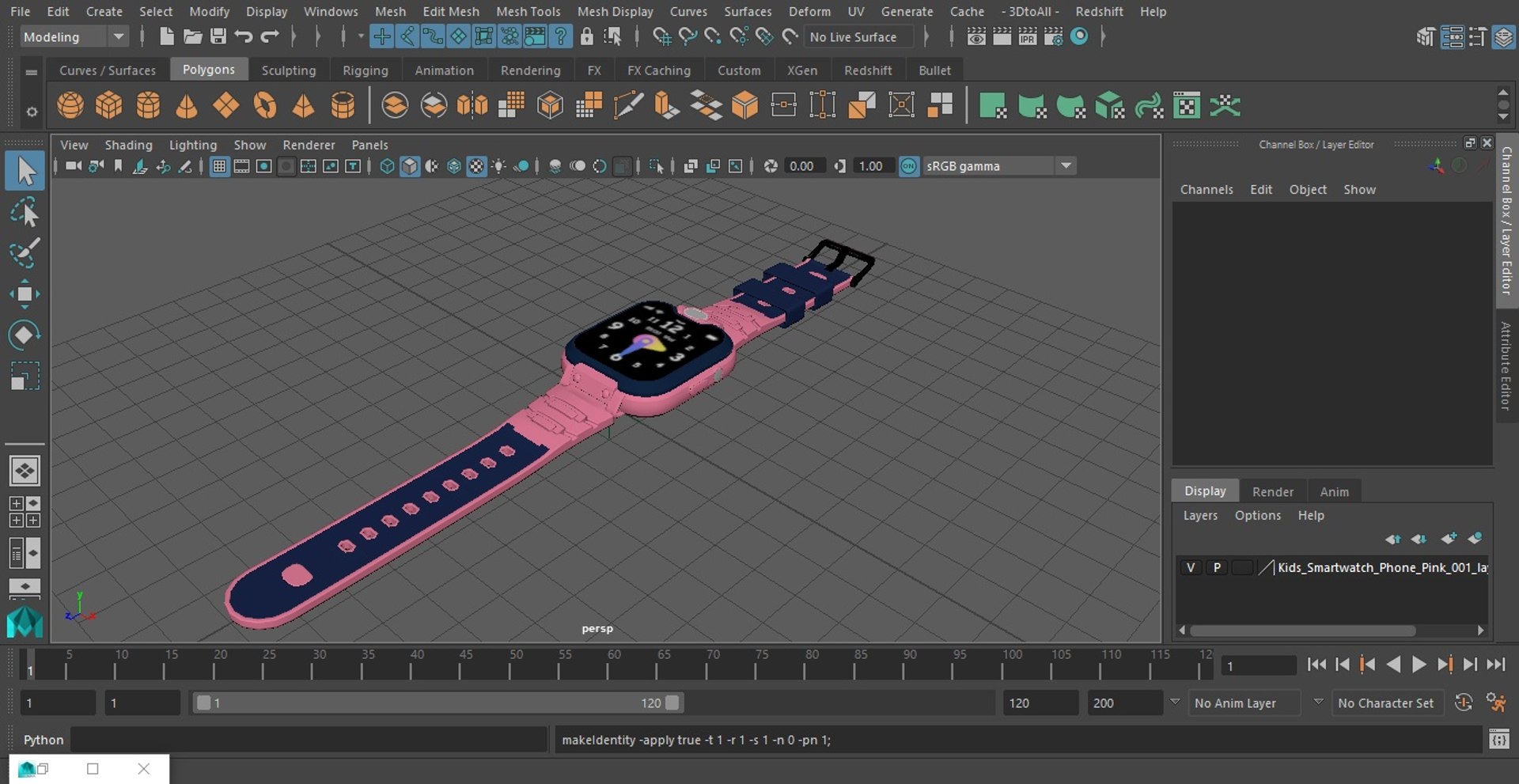Click the Python command line language label
Image resolution: width=1519 pixels, height=784 pixels.
pos(43,740)
